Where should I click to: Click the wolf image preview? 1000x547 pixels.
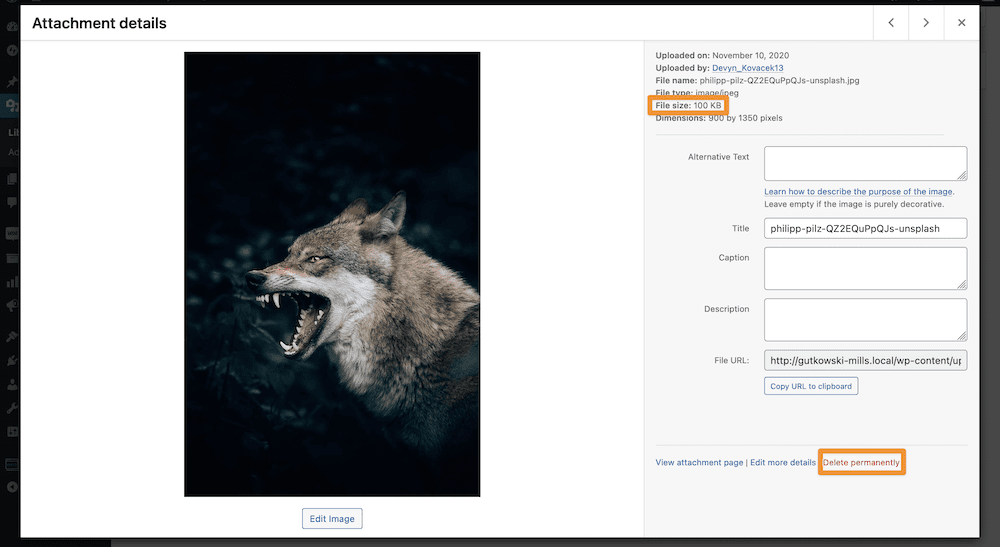[332, 274]
